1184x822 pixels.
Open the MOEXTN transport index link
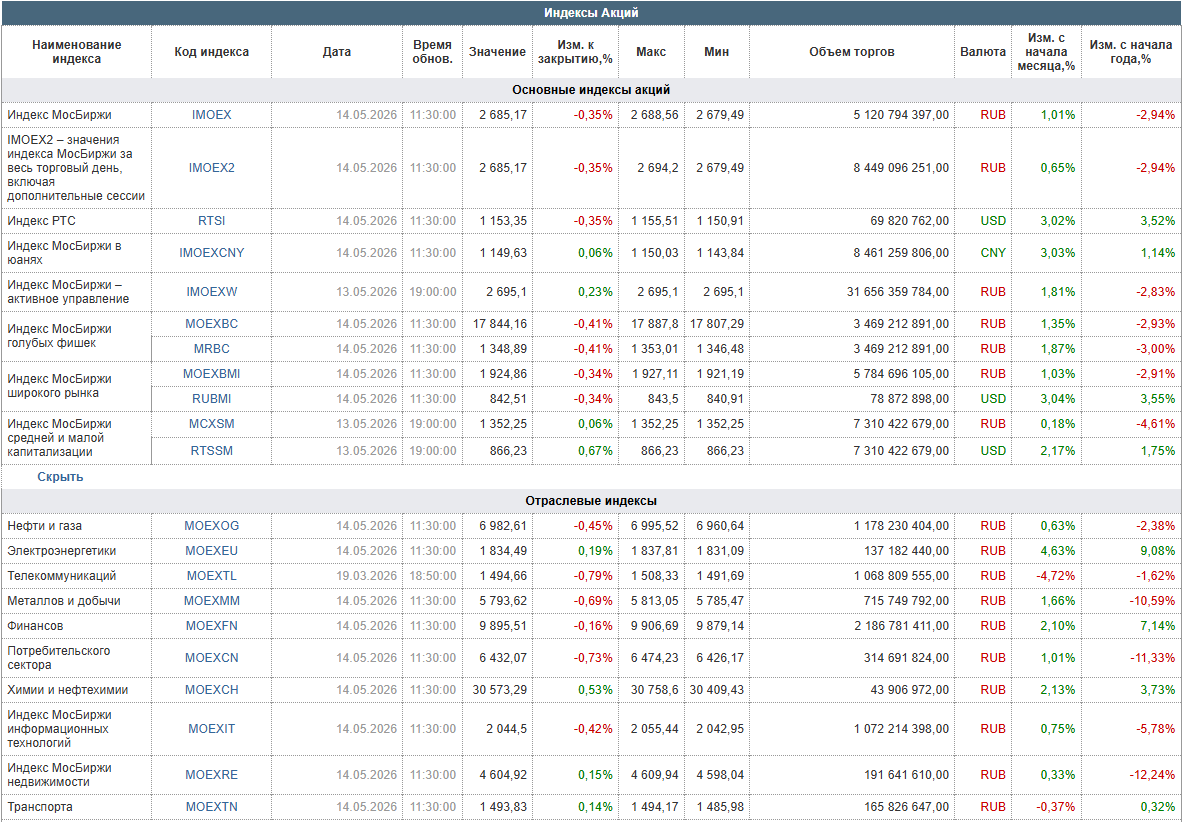tap(211, 807)
